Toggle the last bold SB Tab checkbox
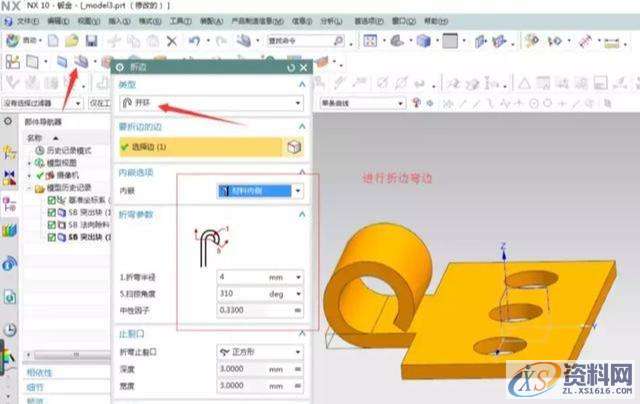The height and width of the screenshot is (404, 640). click(51, 237)
